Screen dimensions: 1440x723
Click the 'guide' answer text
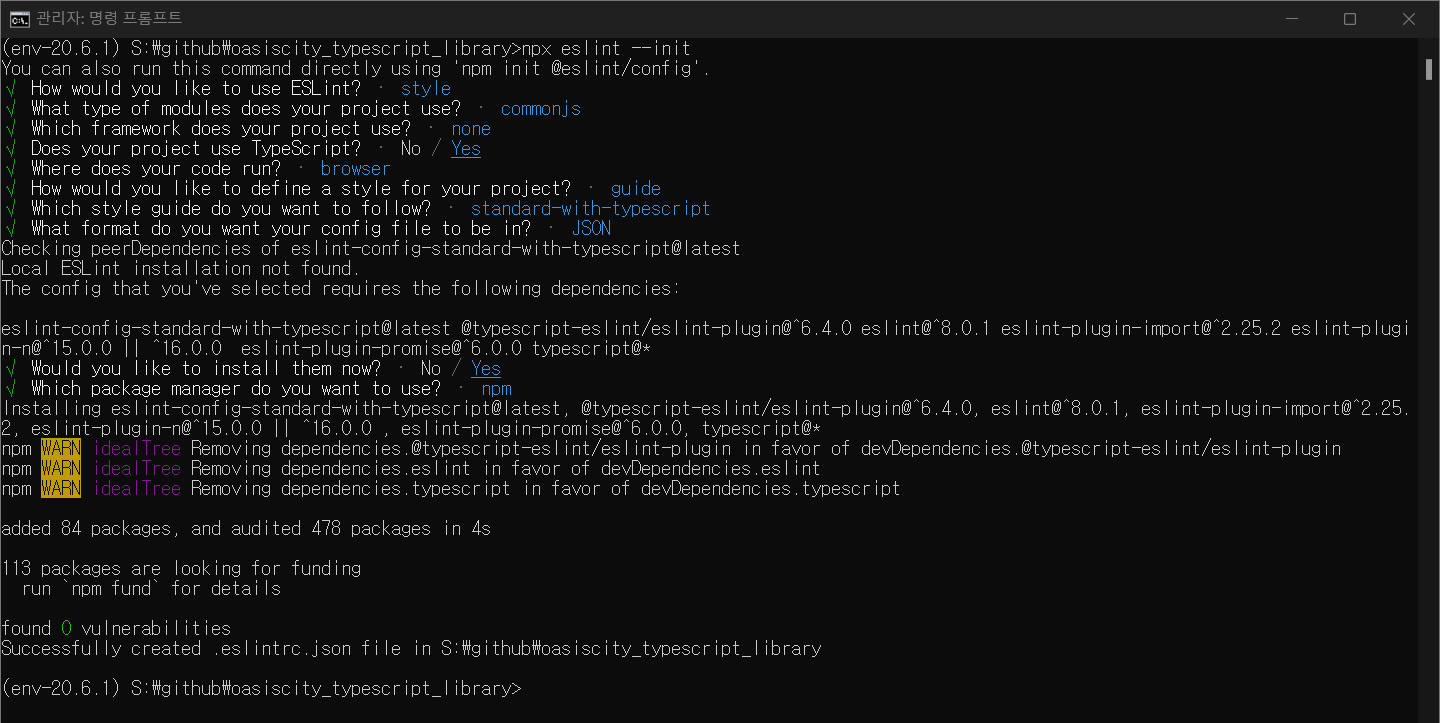(x=636, y=188)
